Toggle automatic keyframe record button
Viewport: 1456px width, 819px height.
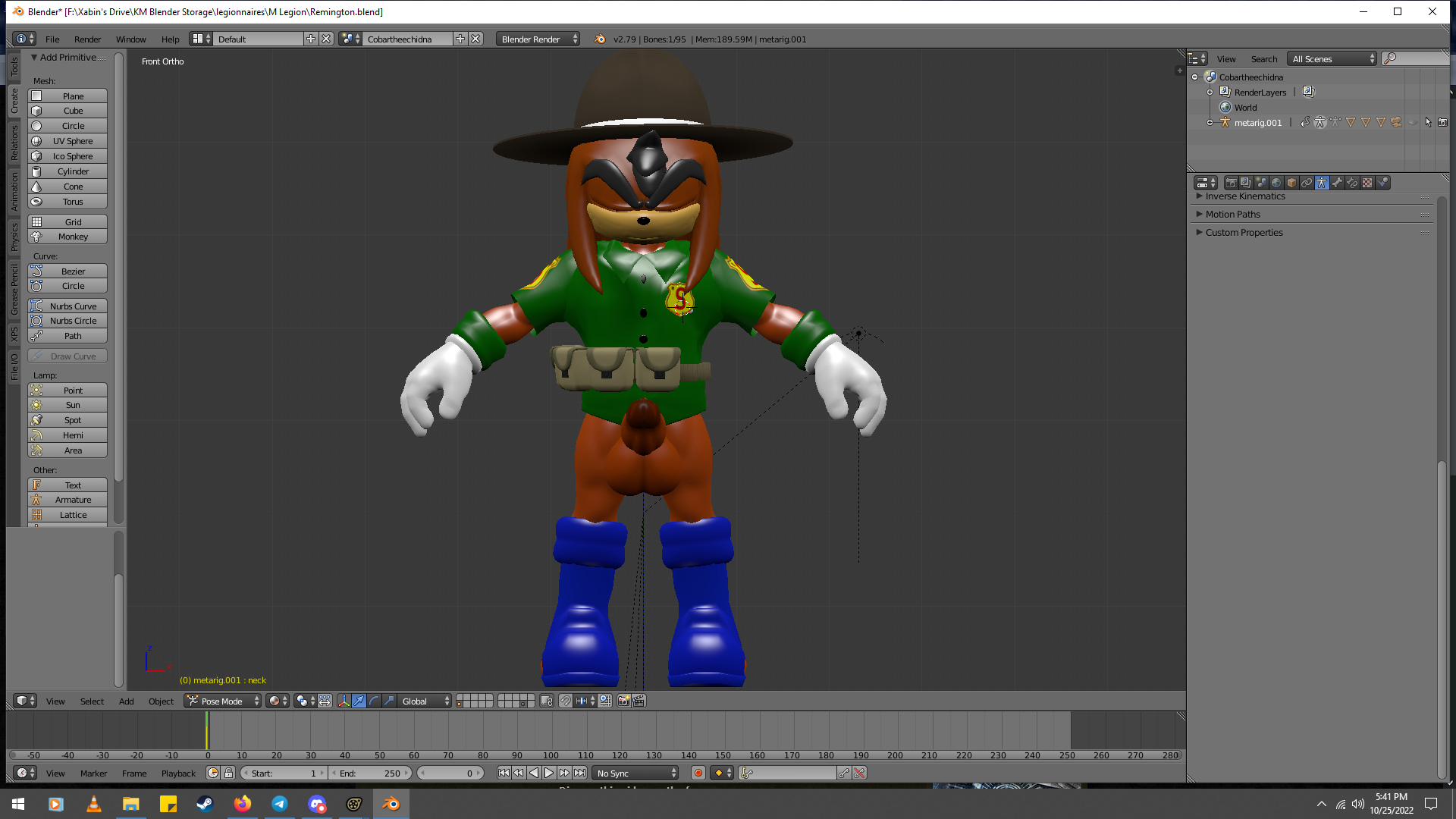pos(698,773)
